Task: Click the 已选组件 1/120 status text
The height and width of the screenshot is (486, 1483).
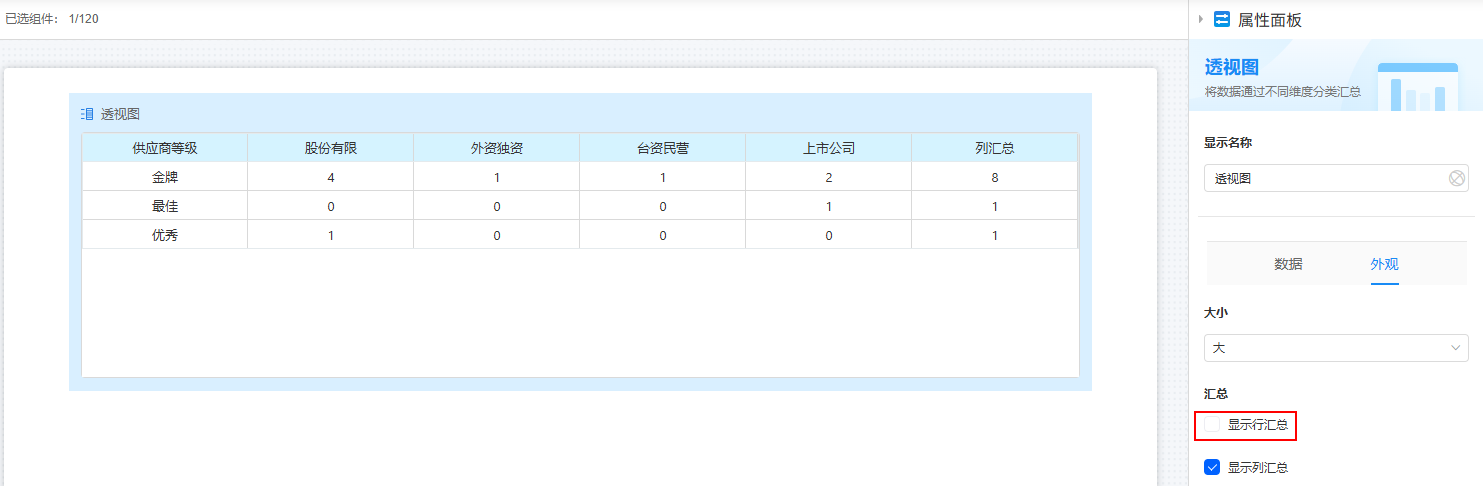Action: click(x=52, y=19)
